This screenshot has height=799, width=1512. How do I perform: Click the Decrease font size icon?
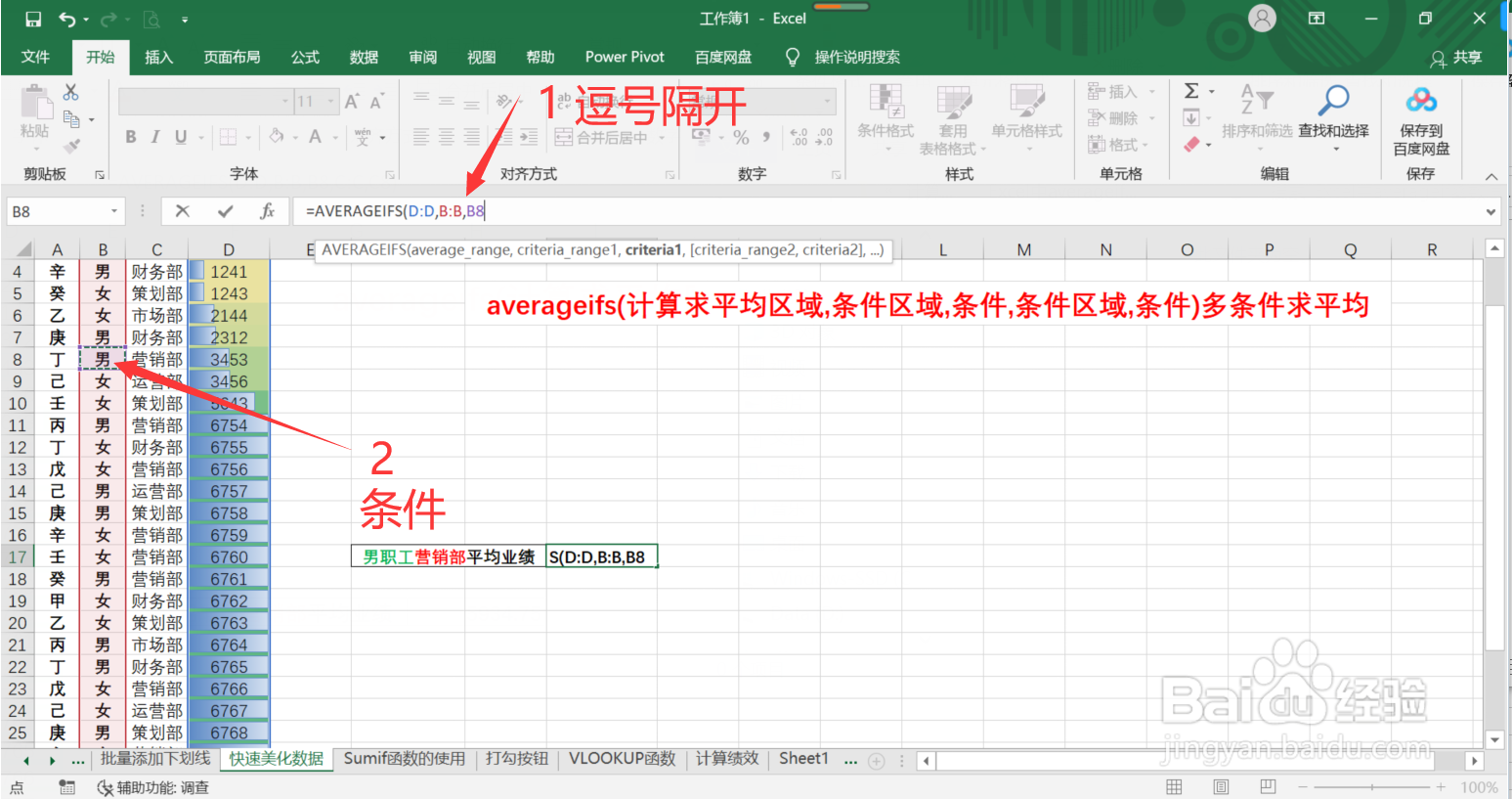click(376, 101)
